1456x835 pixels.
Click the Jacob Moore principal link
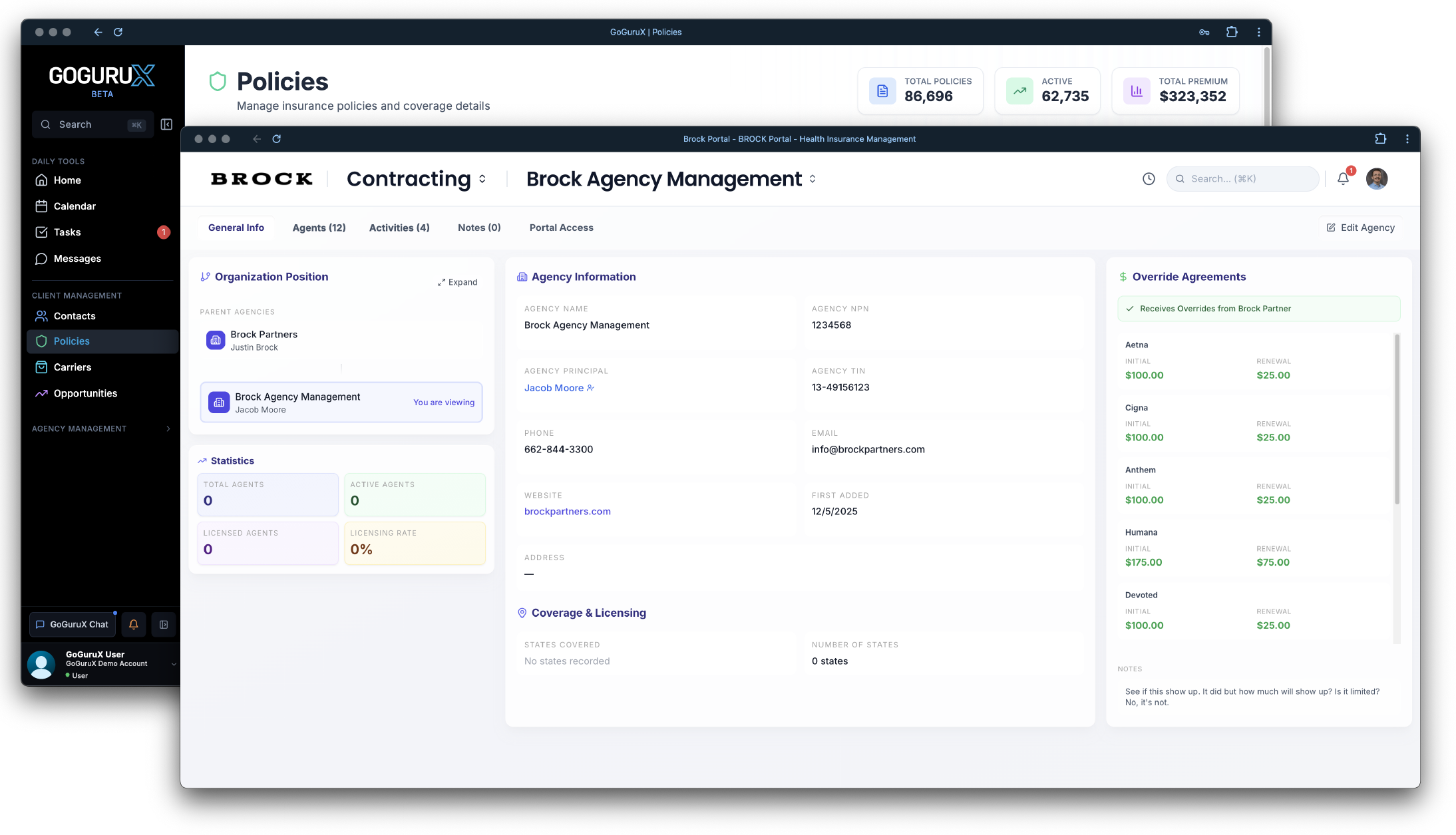coord(554,388)
